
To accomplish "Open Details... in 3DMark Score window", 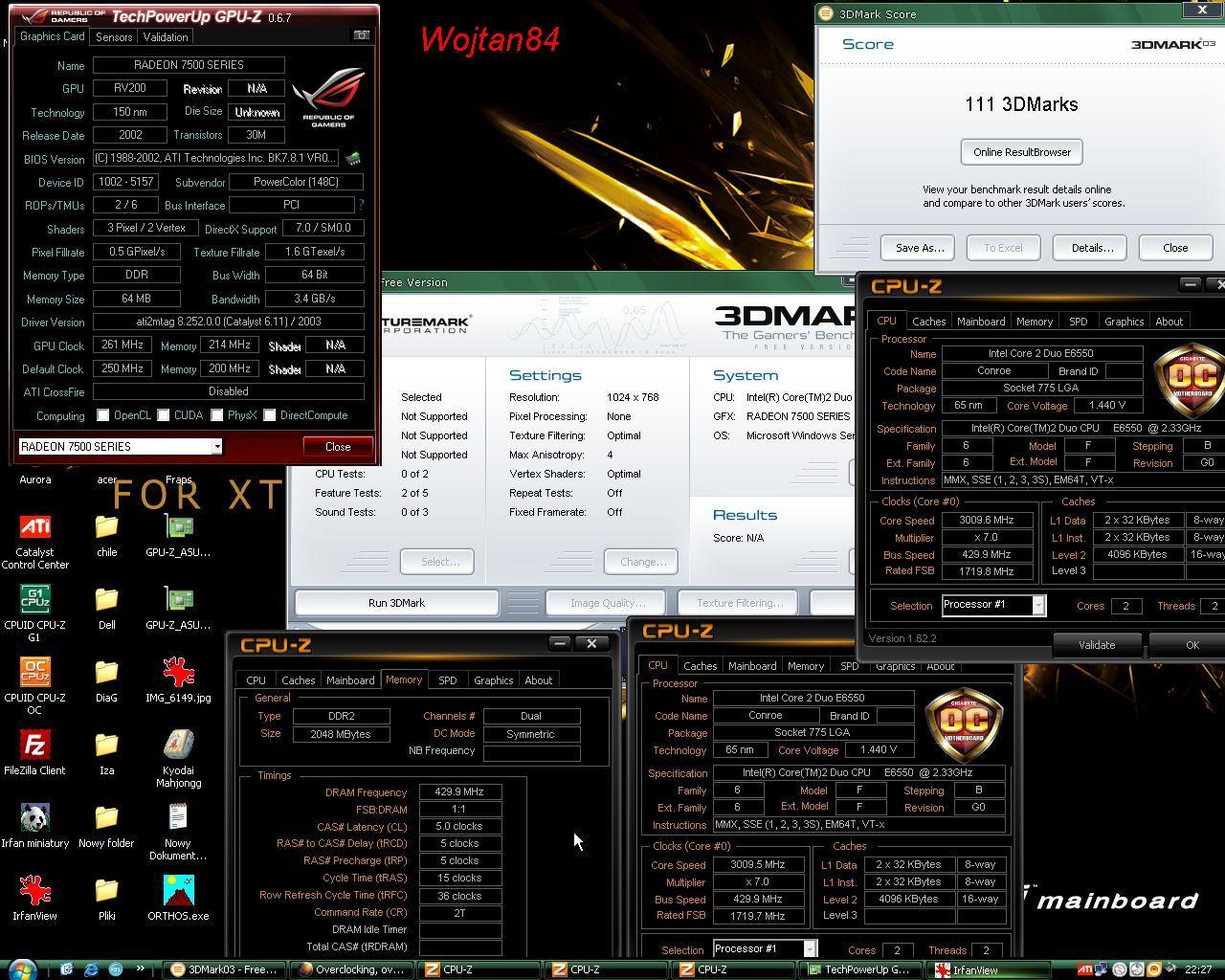I will pos(1091,248).
